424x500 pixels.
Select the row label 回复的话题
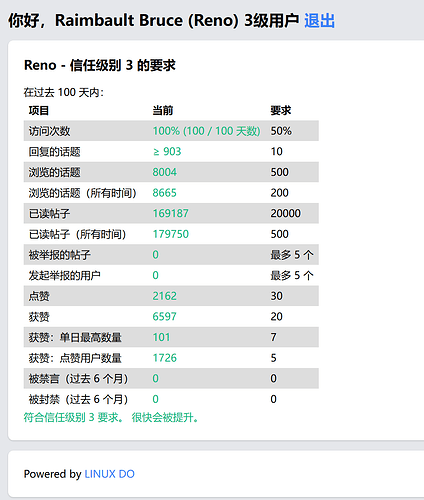[x=54, y=152]
